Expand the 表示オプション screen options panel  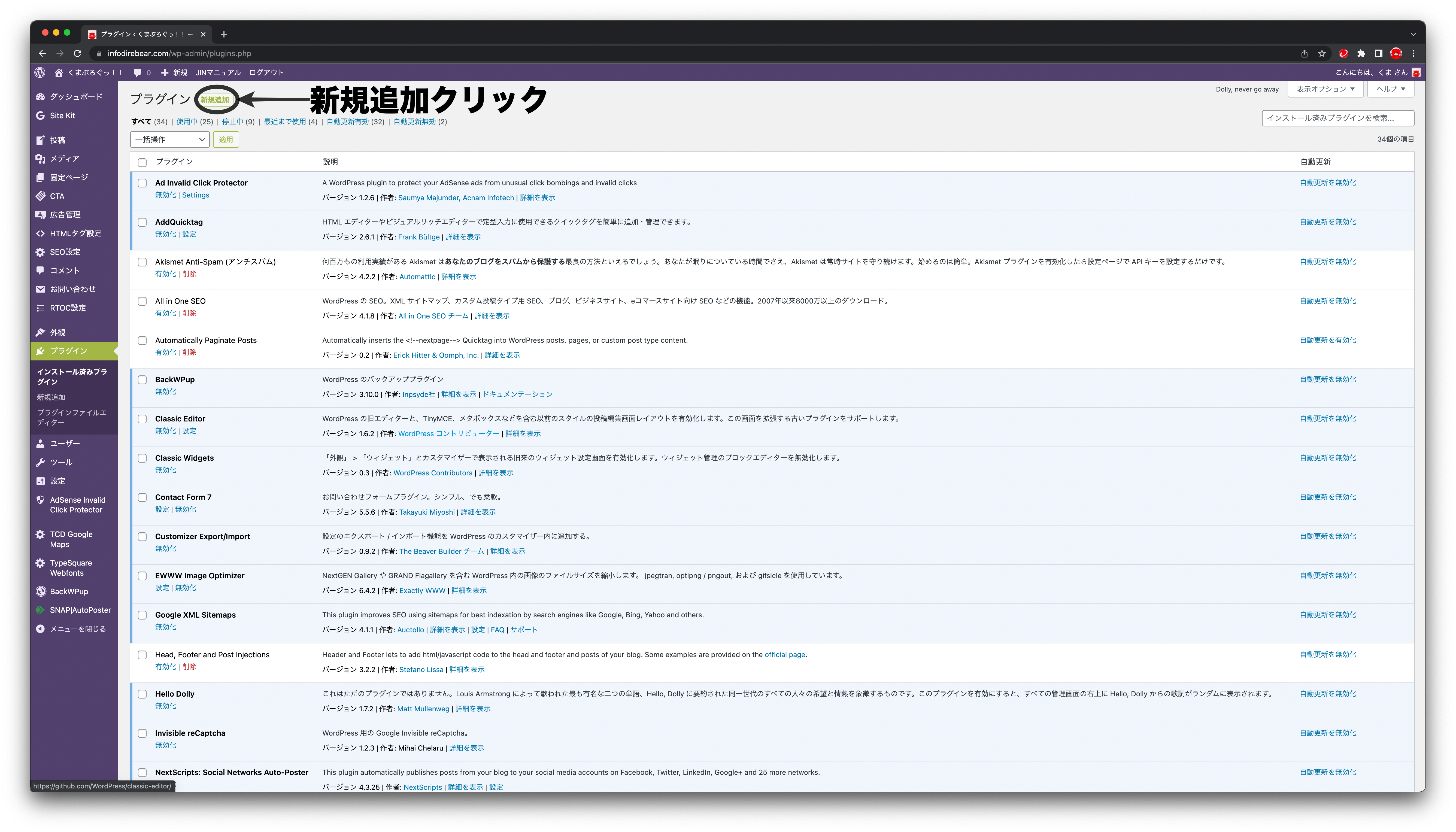1325,89
